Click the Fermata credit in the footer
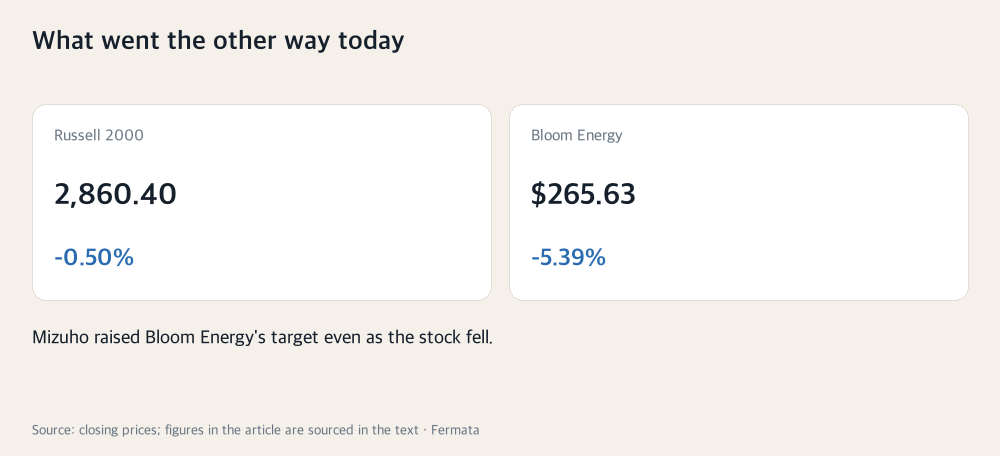The width and height of the screenshot is (1000, 456). (455, 430)
